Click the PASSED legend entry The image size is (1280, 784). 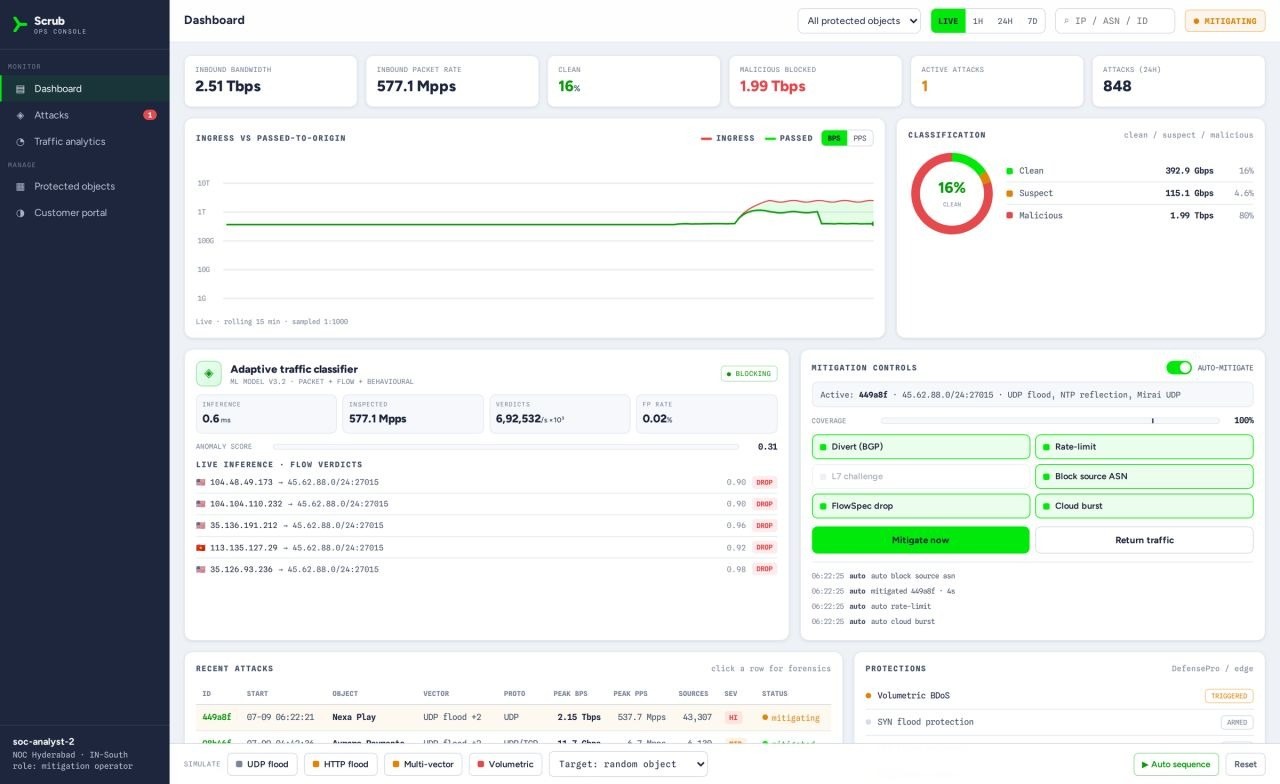tap(789, 138)
